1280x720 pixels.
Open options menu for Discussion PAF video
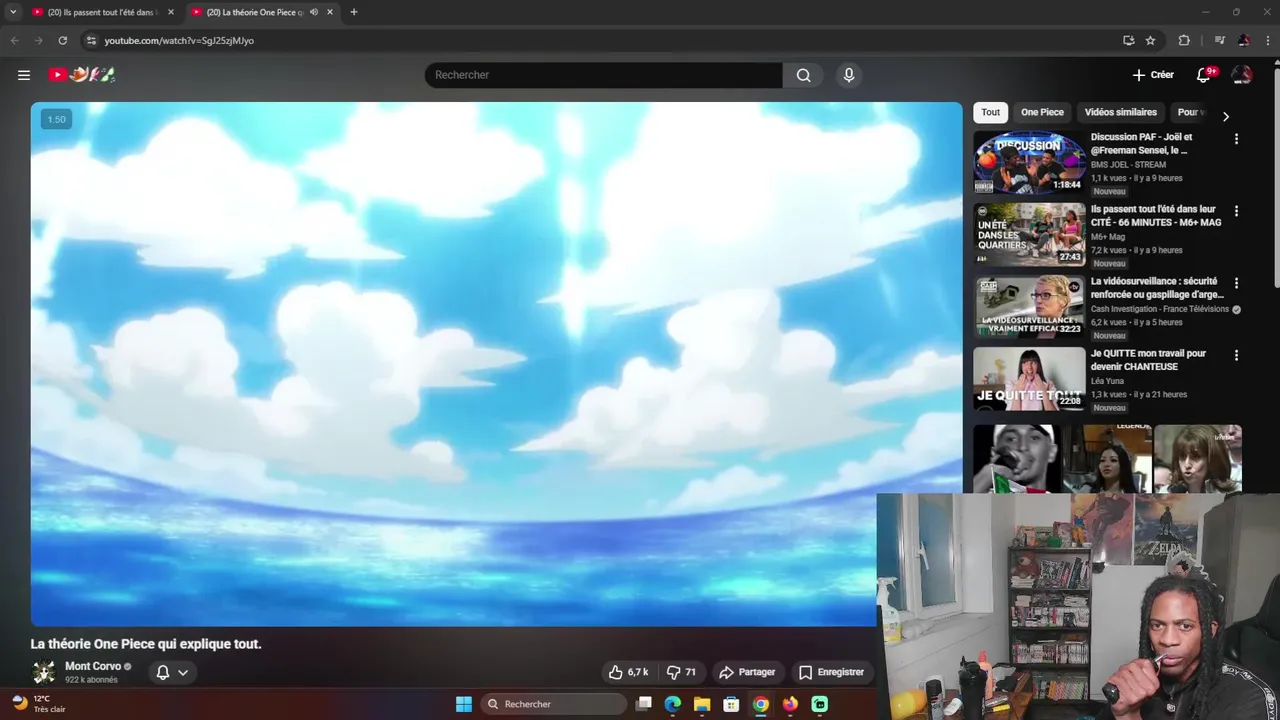click(1236, 139)
